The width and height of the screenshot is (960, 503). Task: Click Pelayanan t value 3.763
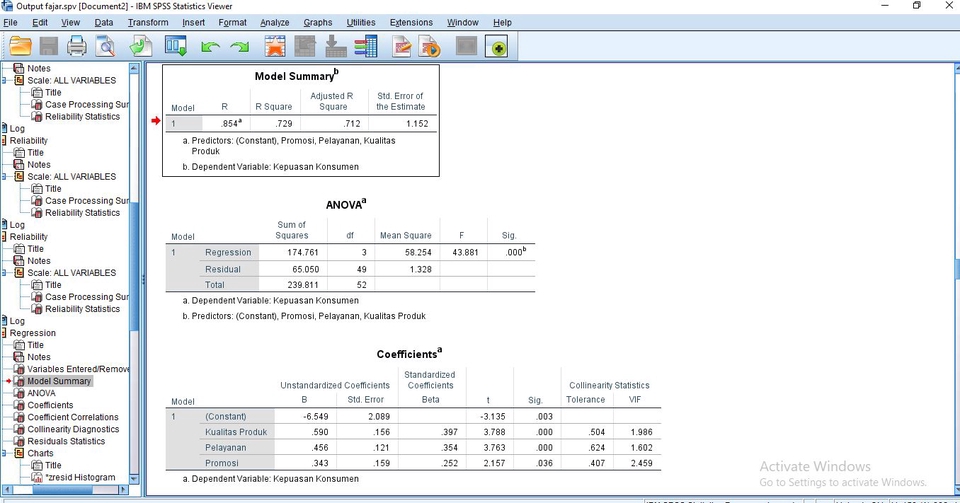494,447
